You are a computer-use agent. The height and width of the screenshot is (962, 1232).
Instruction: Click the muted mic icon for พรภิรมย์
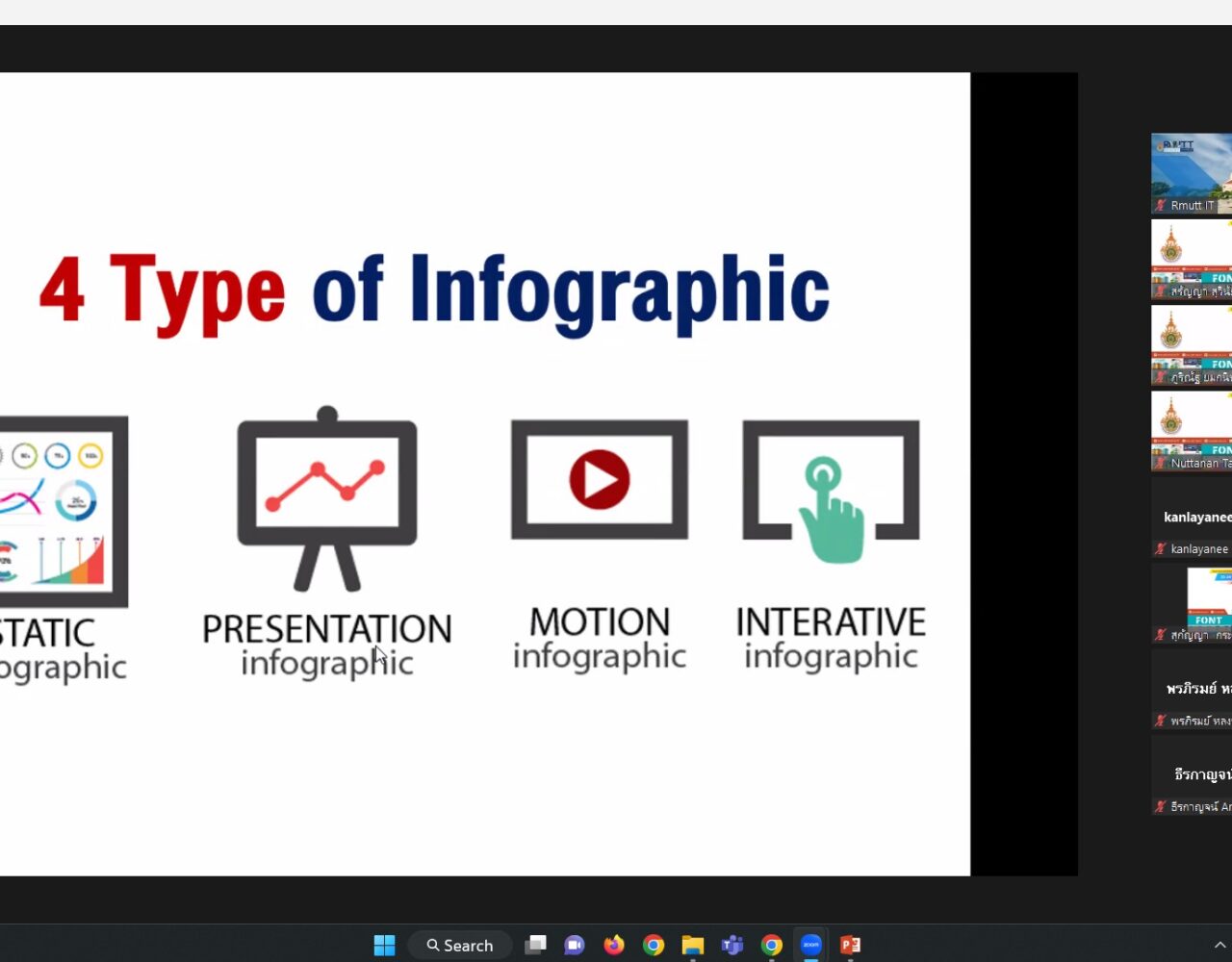point(1161,721)
